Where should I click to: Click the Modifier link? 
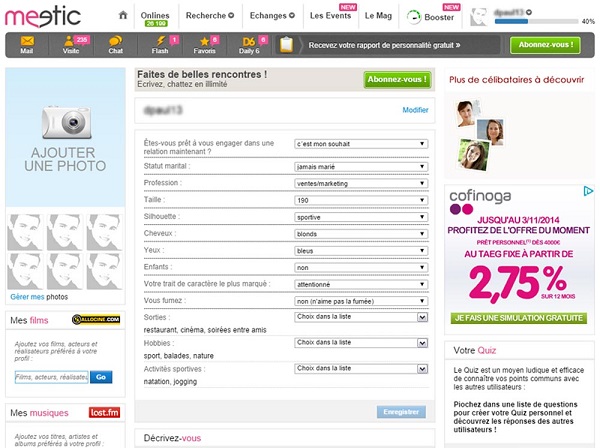415,110
